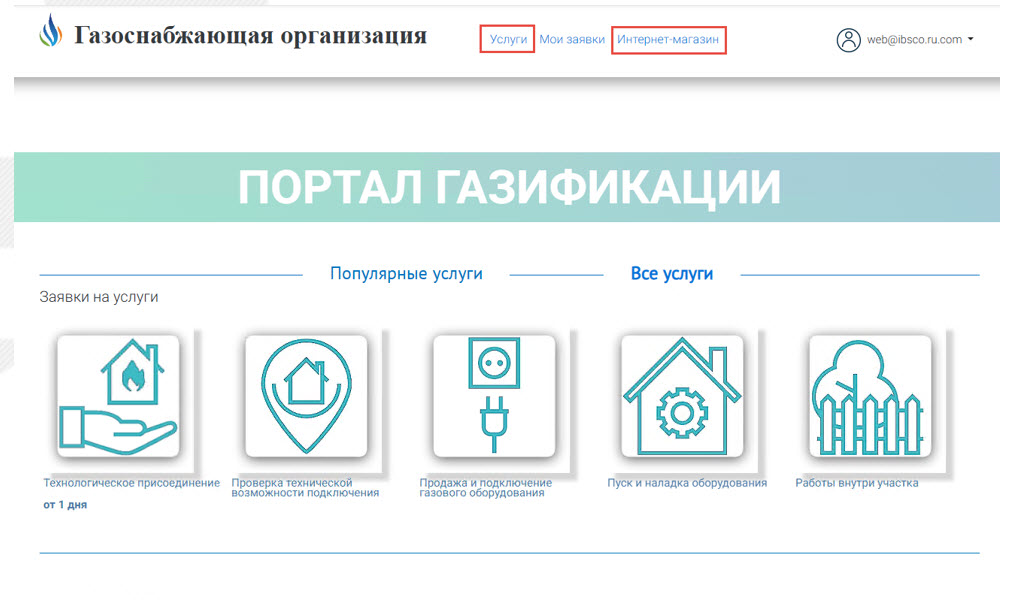Expand the web@ibsco.ru.com account dropdown
This screenshot has height=604, width=1027.
point(914,40)
